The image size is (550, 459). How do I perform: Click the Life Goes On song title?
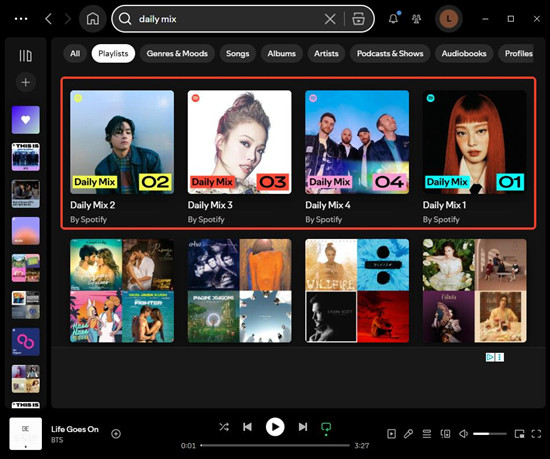coord(75,429)
